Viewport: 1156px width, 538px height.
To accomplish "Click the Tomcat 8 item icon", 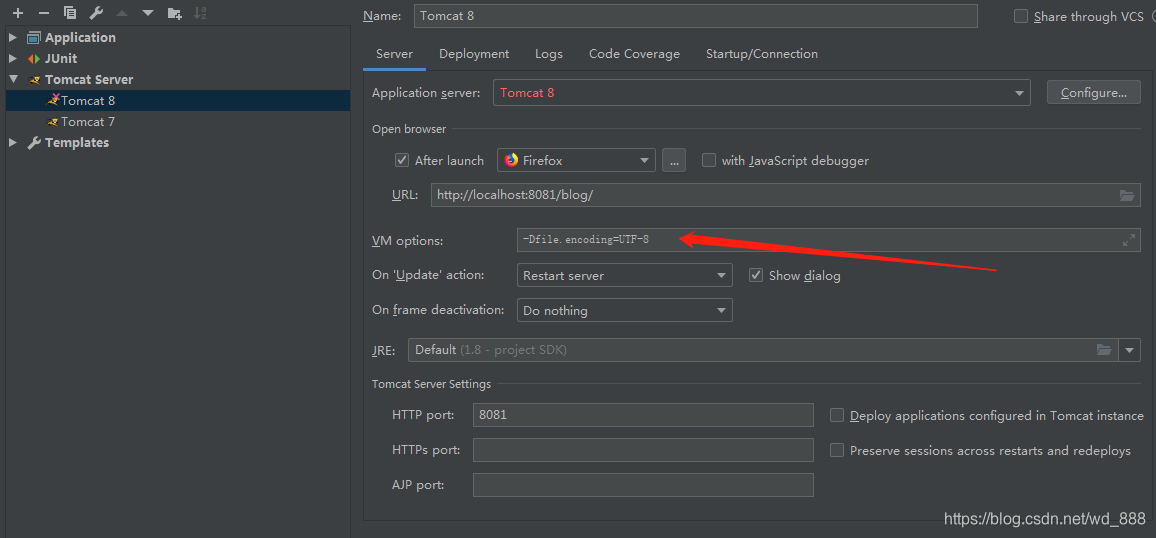I will coord(52,100).
